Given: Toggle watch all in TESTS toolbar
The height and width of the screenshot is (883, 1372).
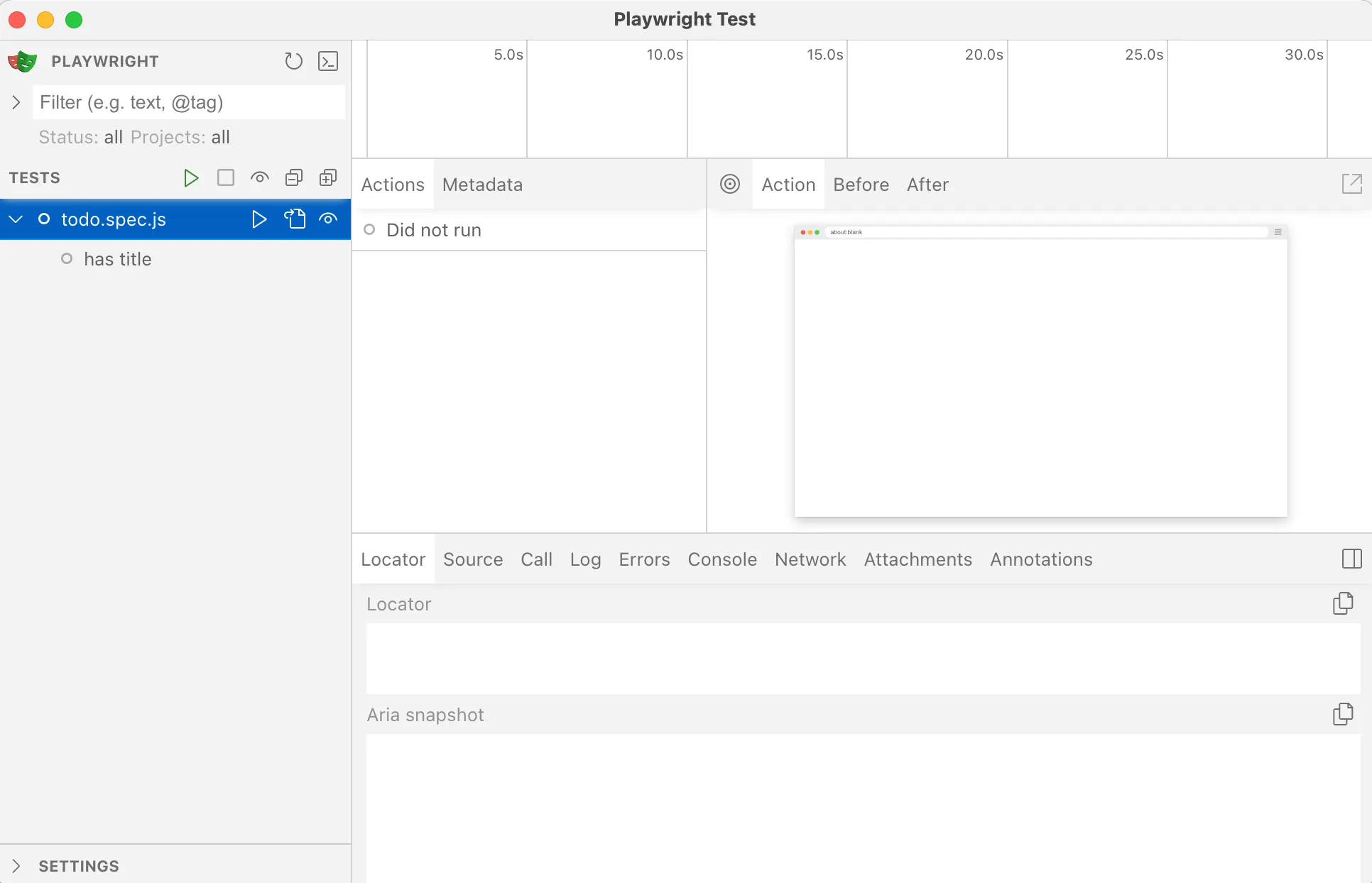Looking at the screenshot, I should point(260,177).
